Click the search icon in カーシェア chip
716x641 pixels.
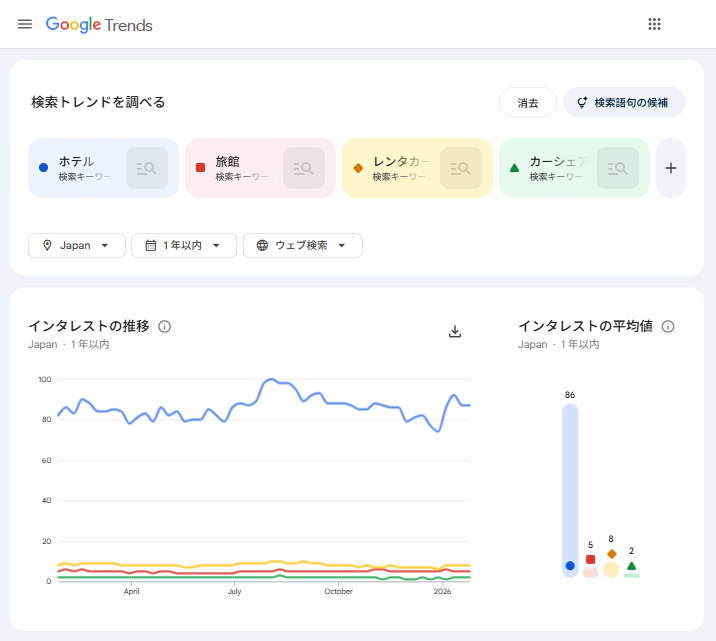click(618, 168)
